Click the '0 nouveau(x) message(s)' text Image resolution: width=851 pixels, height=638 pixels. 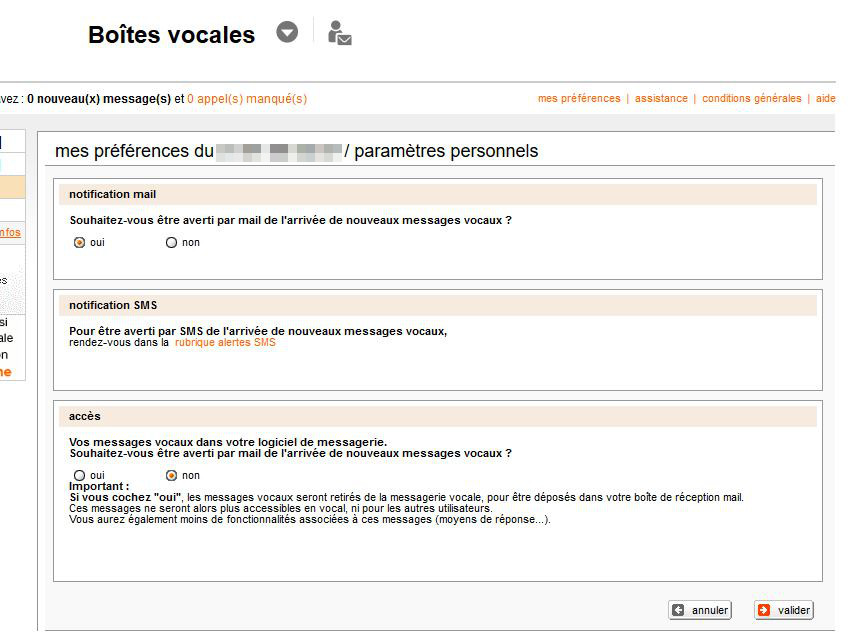coord(99,99)
